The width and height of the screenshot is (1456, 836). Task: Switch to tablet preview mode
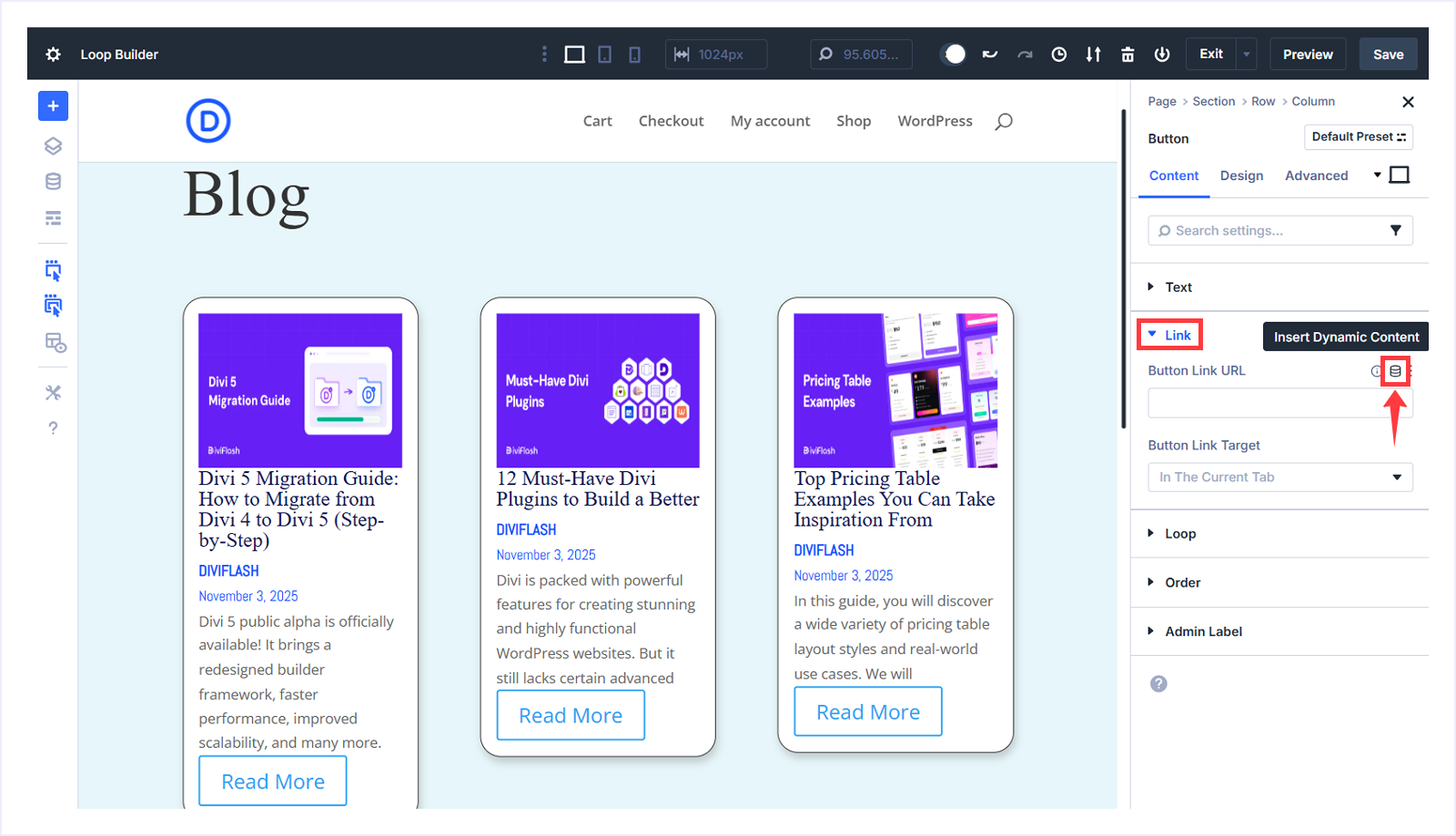pyautogui.click(x=604, y=54)
